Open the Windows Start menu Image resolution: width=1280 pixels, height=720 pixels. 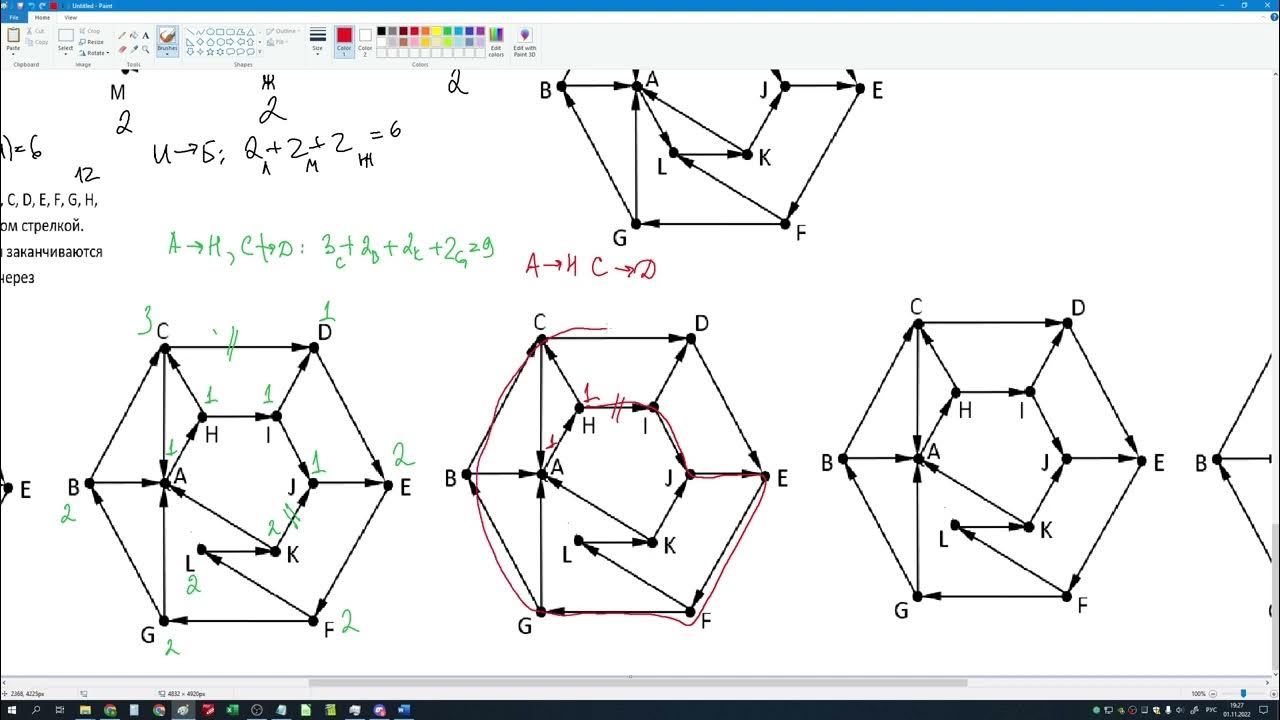coord(12,710)
